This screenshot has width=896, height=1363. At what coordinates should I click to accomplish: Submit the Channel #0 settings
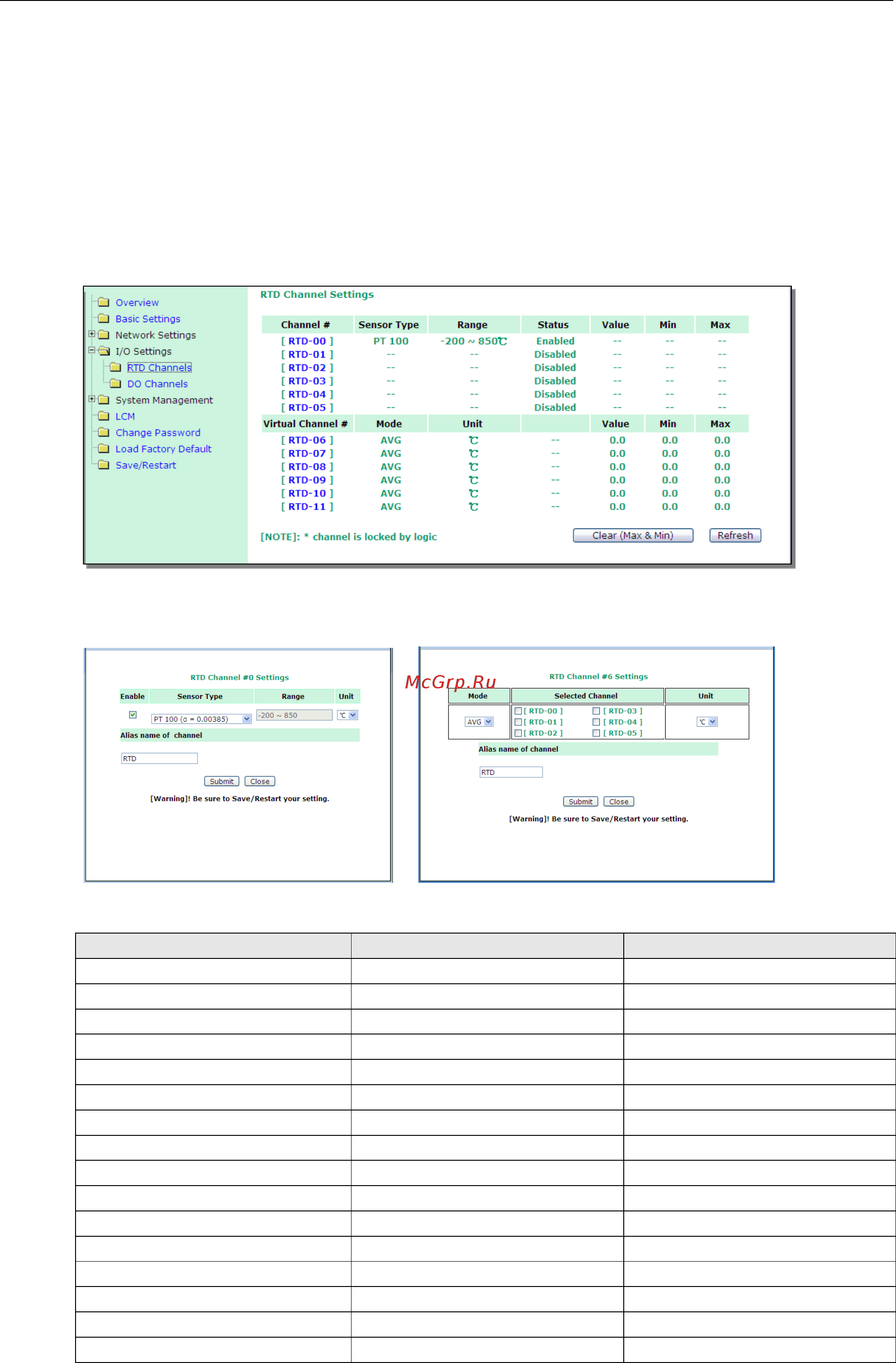[x=222, y=781]
